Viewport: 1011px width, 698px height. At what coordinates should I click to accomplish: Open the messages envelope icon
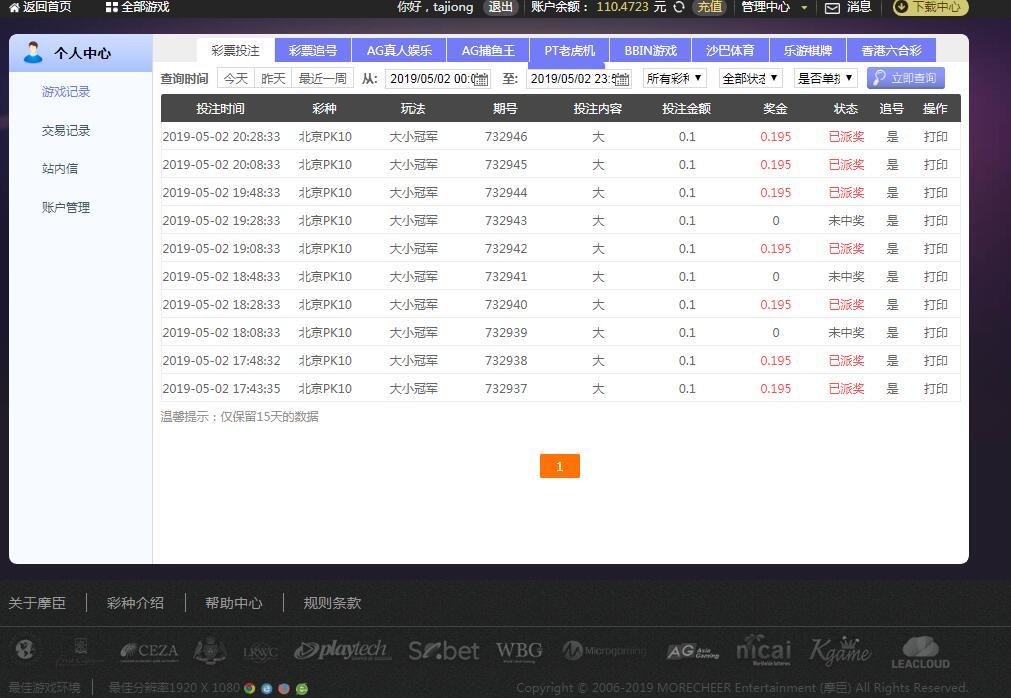(x=832, y=7)
